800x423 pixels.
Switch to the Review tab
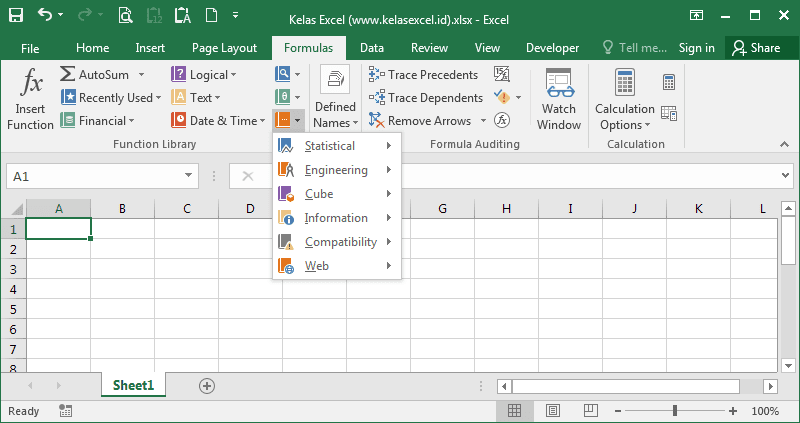430,48
